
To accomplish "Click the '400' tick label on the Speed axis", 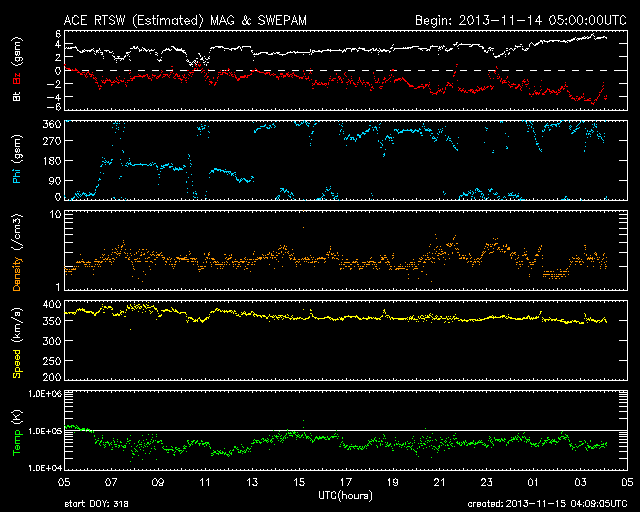I will click(x=52, y=304).
